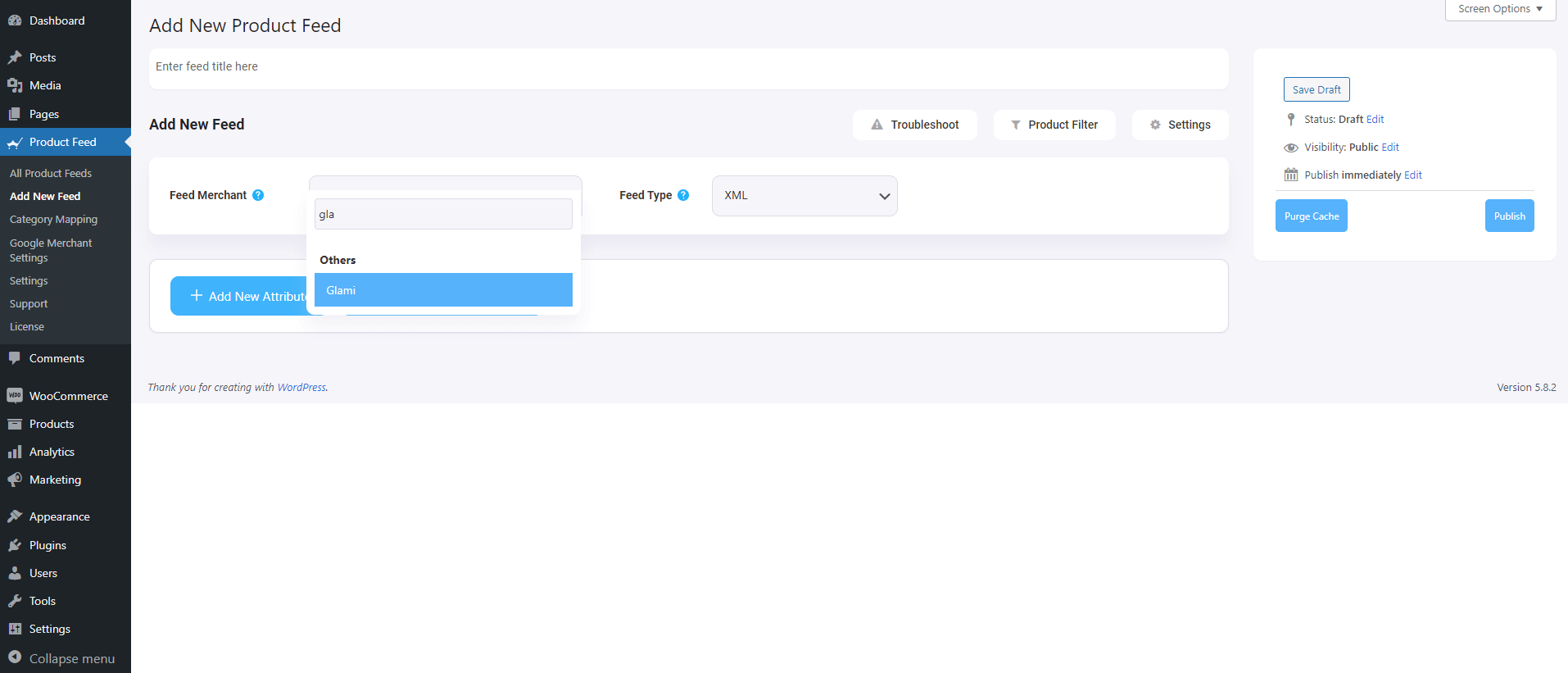Click the Dashboard gauge icon
The width and height of the screenshot is (1568, 673).
point(15,20)
